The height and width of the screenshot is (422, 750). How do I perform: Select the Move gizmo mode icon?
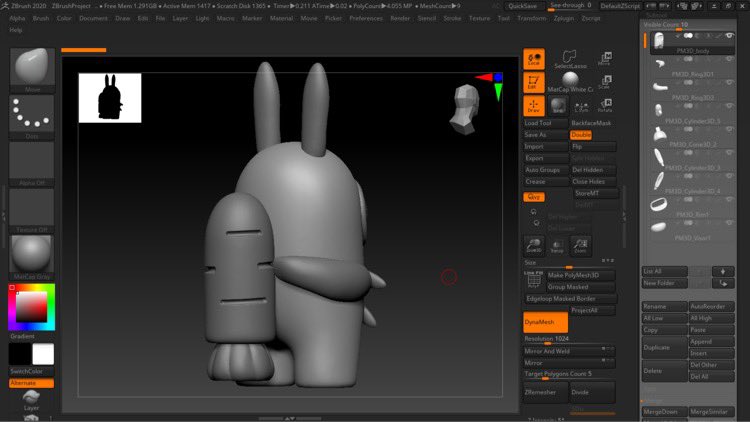(606, 59)
